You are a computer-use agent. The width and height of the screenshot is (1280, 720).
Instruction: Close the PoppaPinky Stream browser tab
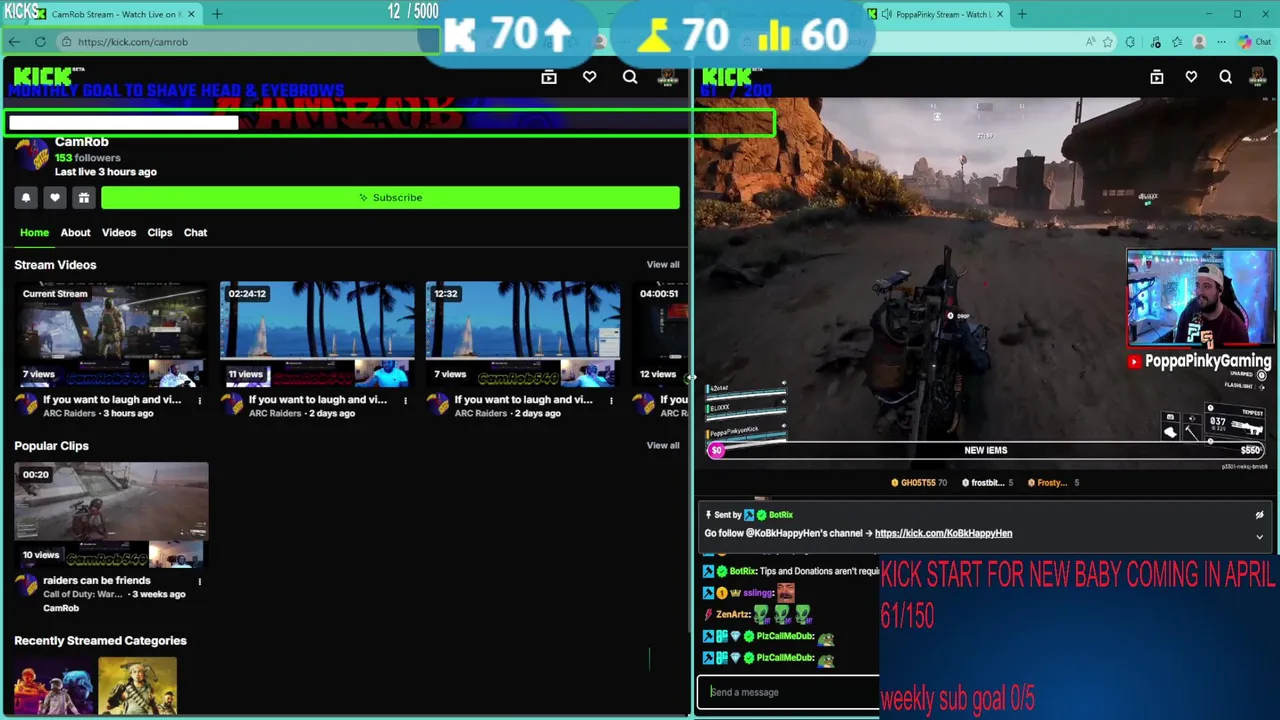tap(998, 14)
